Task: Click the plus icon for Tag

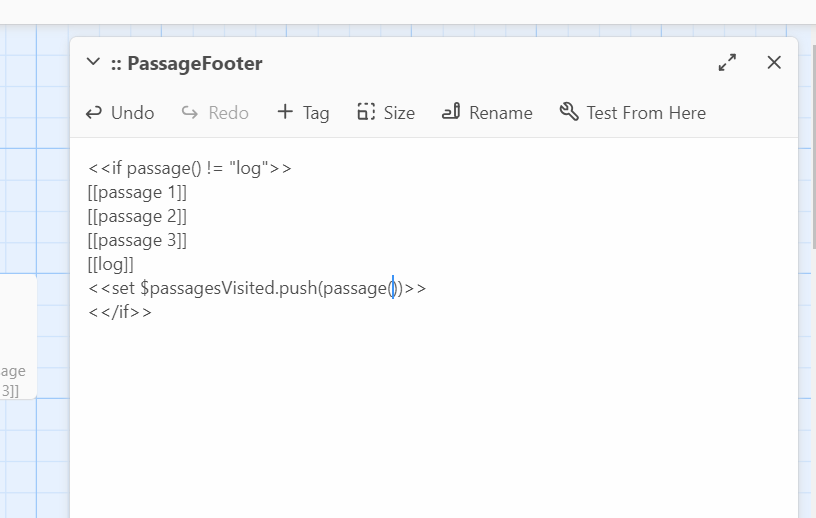Action: click(x=285, y=111)
